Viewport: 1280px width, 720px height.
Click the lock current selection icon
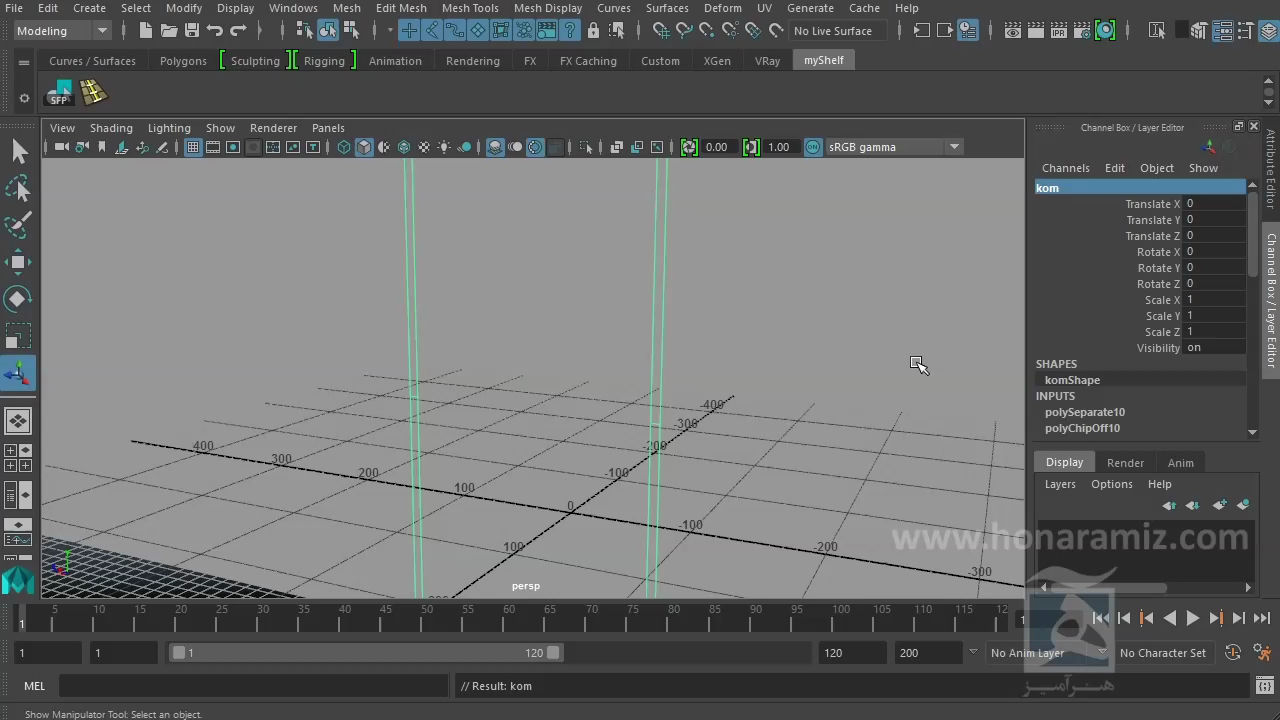click(x=593, y=31)
